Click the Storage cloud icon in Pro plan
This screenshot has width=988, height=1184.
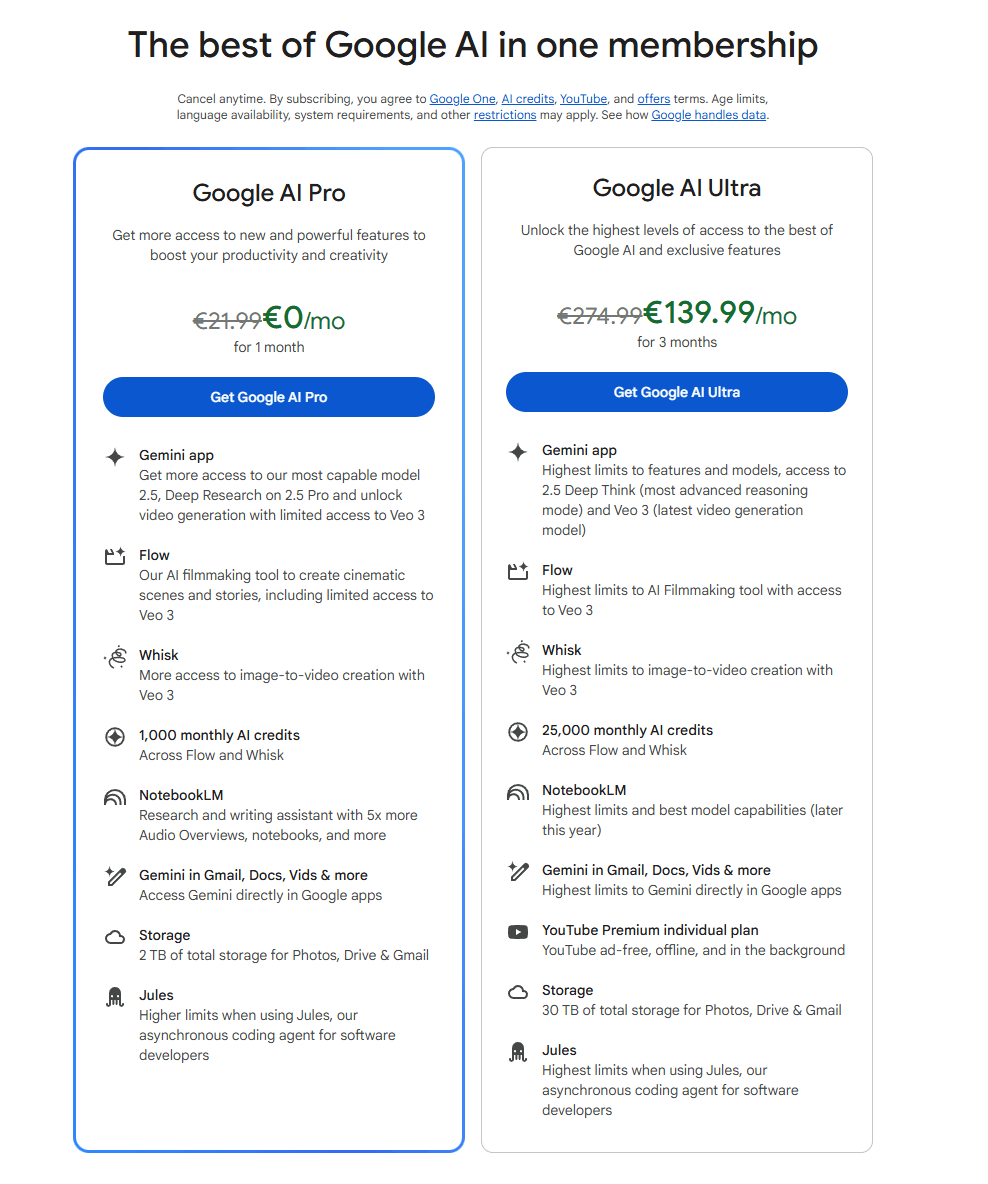[x=115, y=937]
